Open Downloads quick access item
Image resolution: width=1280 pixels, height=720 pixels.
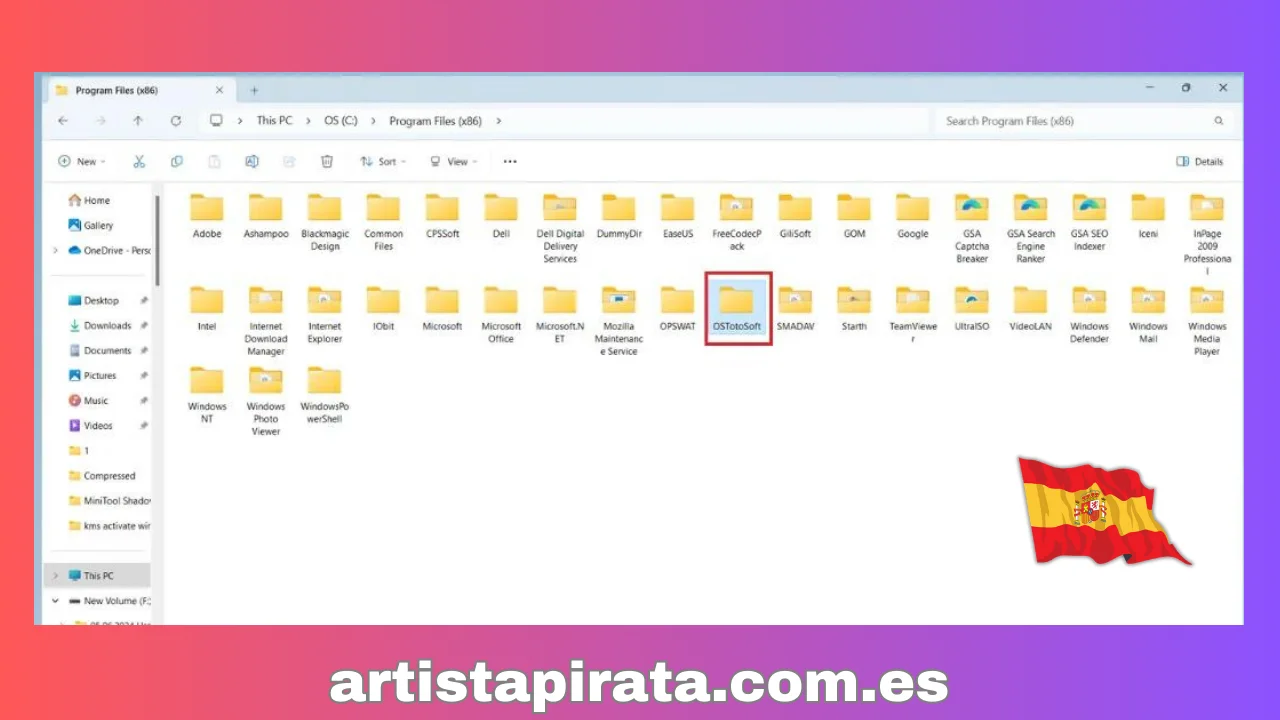tap(100, 326)
